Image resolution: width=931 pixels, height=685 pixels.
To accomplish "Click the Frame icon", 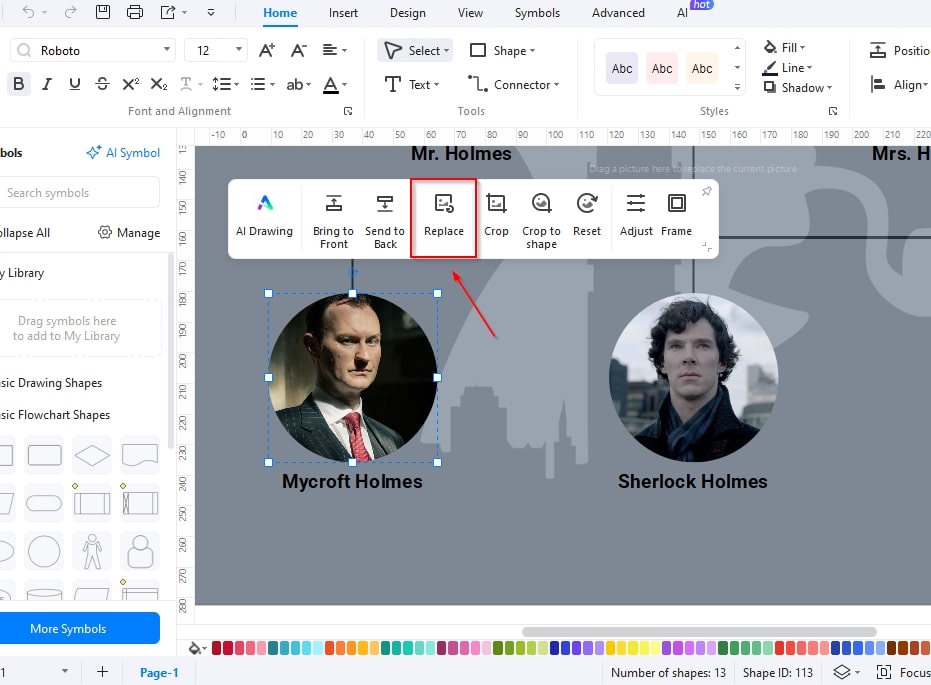I will (x=676, y=216).
